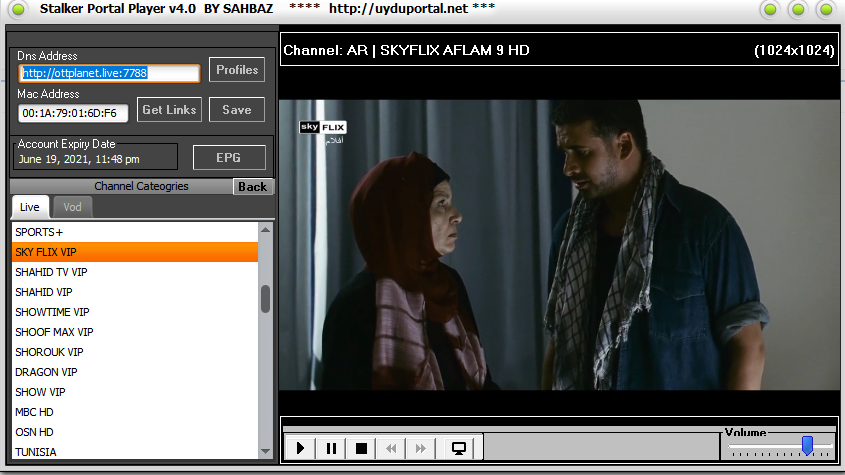This screenshot has width=845, height=475.
Task: Click the category list scroll up arrow
Action: (265, 230)
